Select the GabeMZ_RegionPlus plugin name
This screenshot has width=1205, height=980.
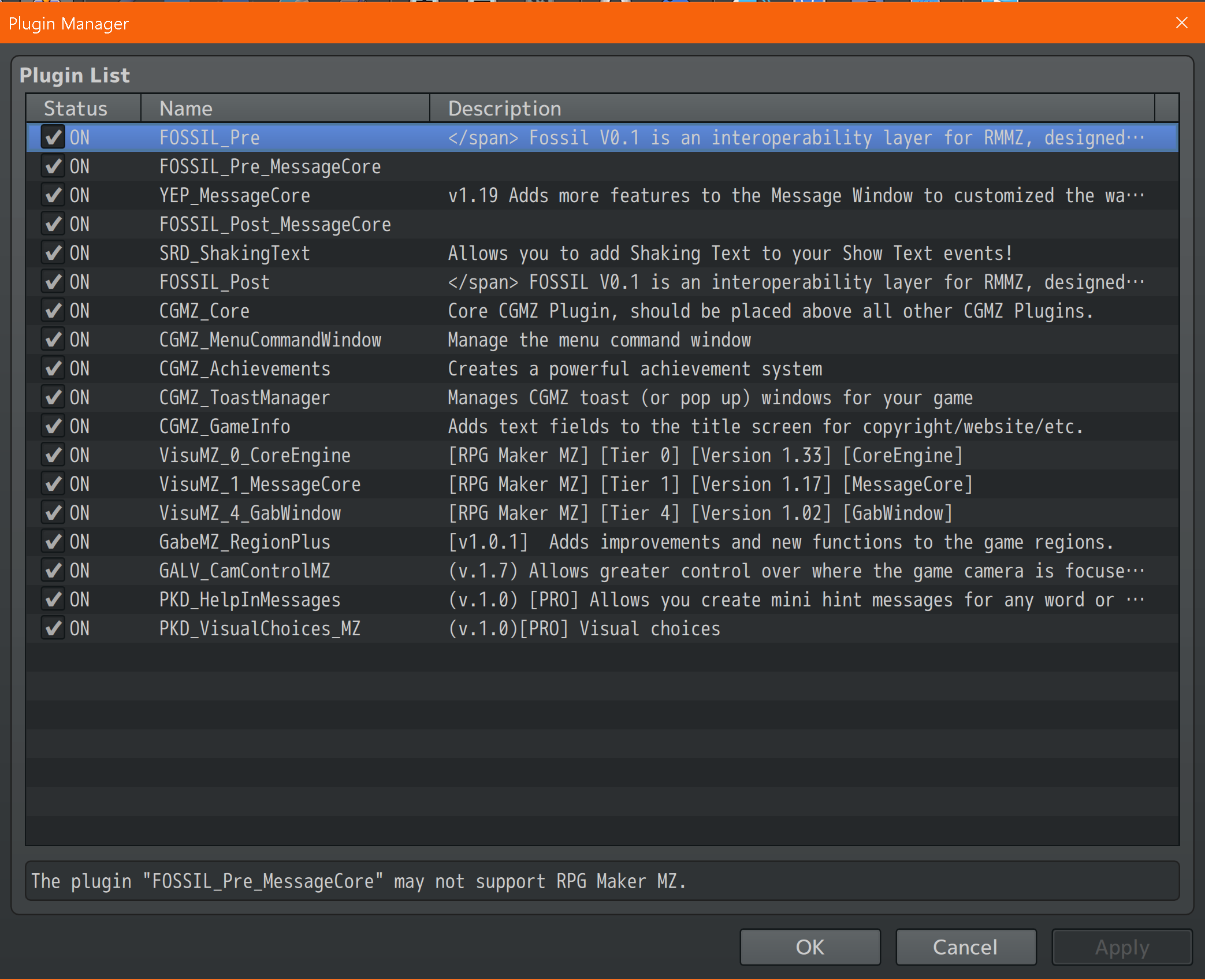(245, 542)
